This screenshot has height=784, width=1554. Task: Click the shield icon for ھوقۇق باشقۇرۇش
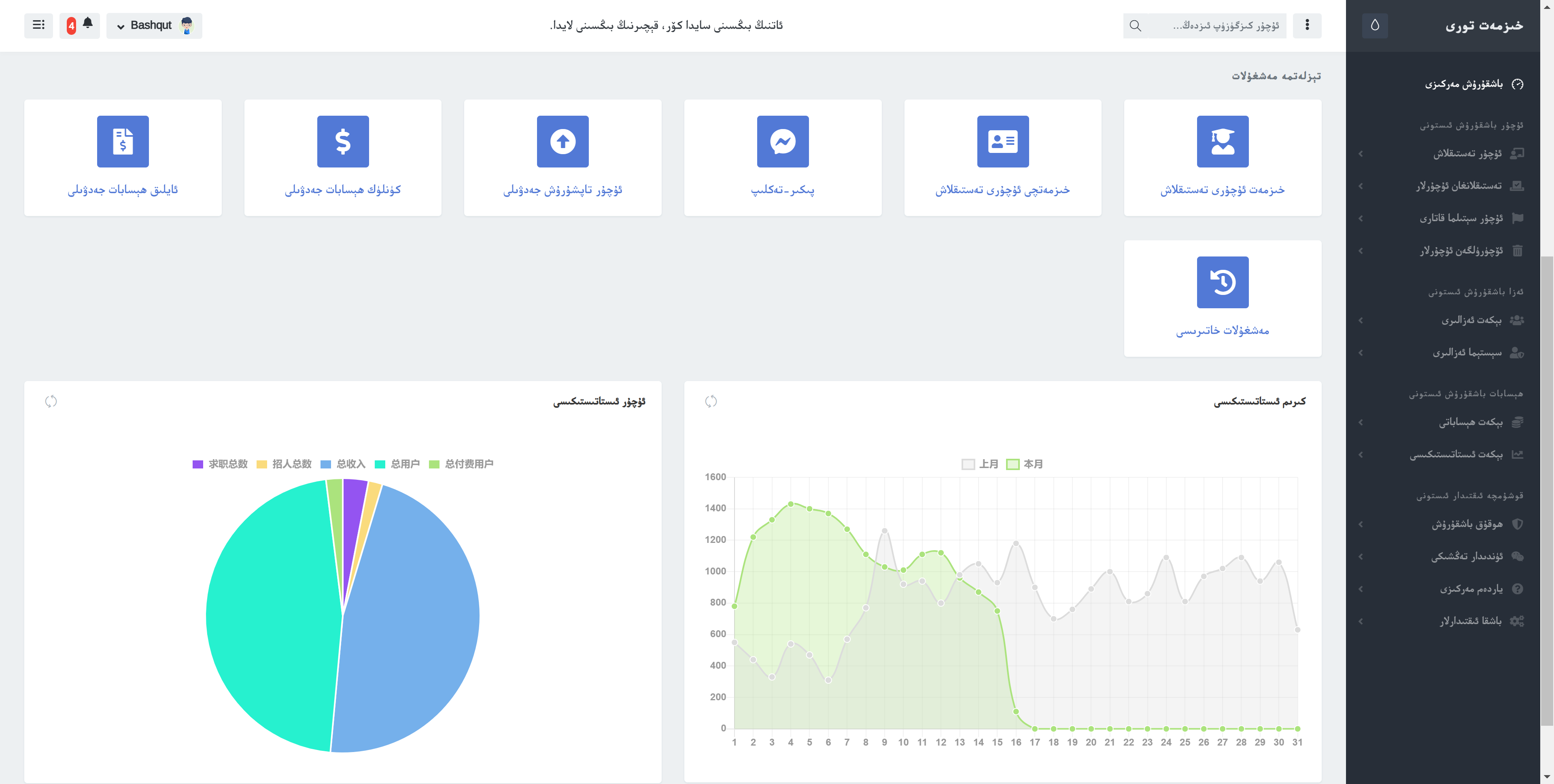point(1518,523)
